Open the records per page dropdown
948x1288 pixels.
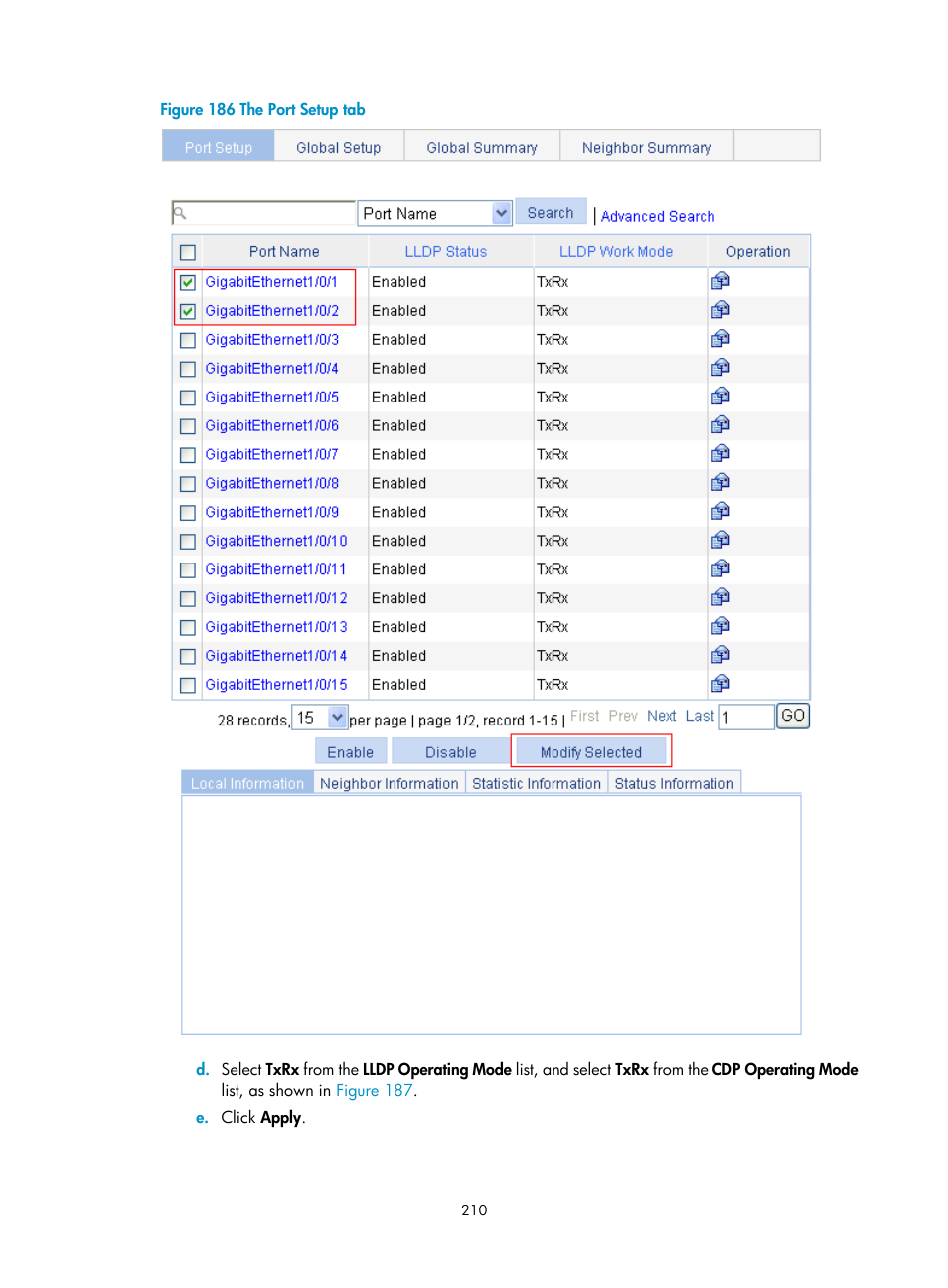tap(319, 718)
